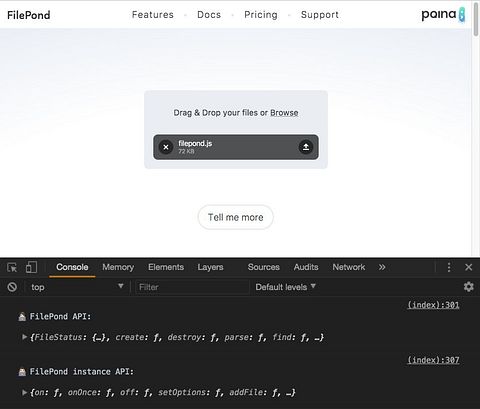Switch to the Elements tab
Image resolution: width=480 pixels, height=409 pixels.
(166, 267)
